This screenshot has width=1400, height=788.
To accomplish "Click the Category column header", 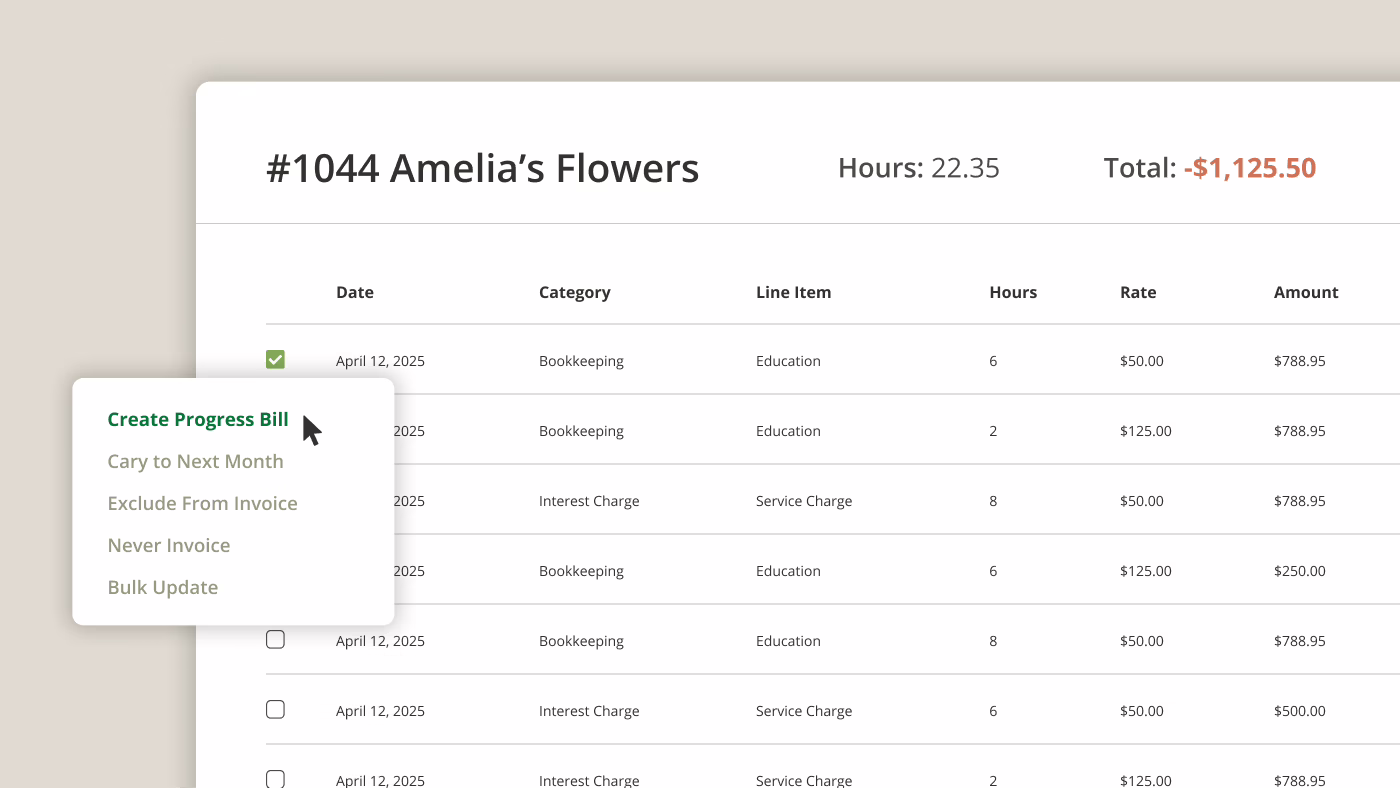I will (x=574, y=292).
